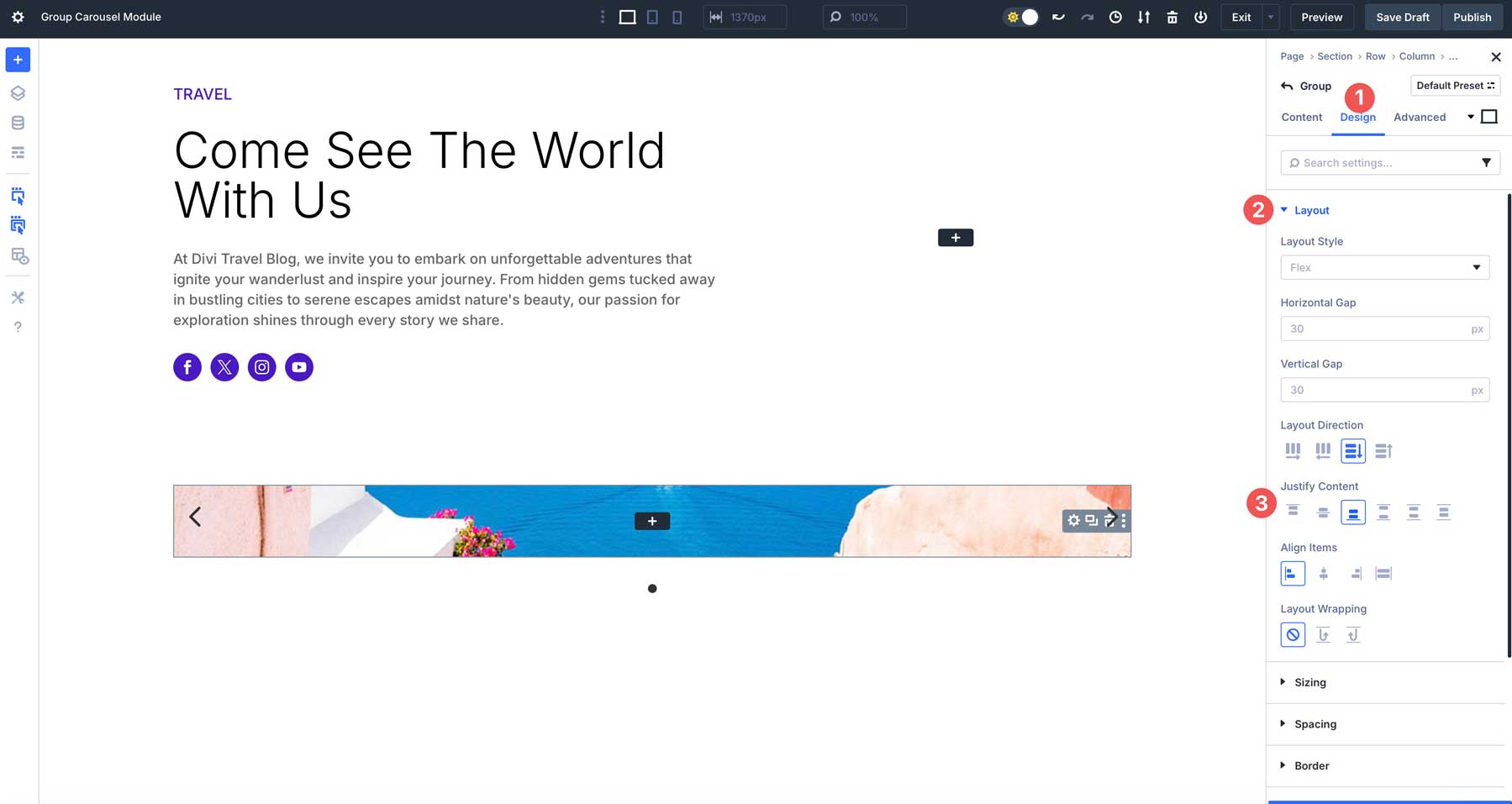The height and width of the screenshot is (804, 1512).
Task: Open the Advanced tab
Action: click(x=1420, y=117)
